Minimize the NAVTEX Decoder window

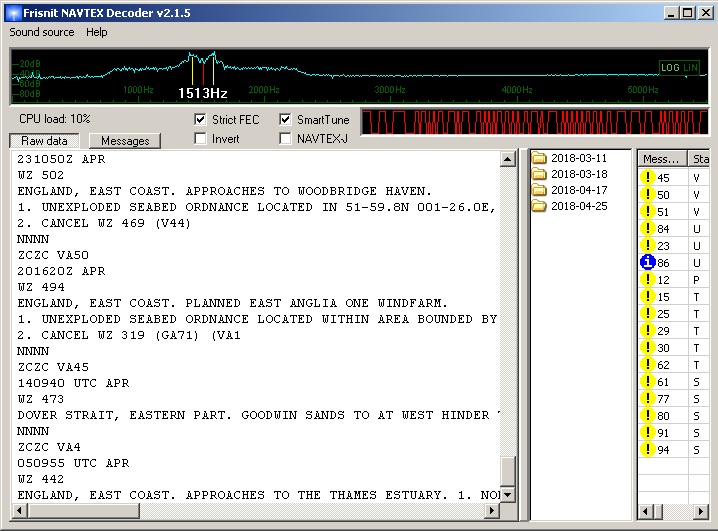click(671, 13)
